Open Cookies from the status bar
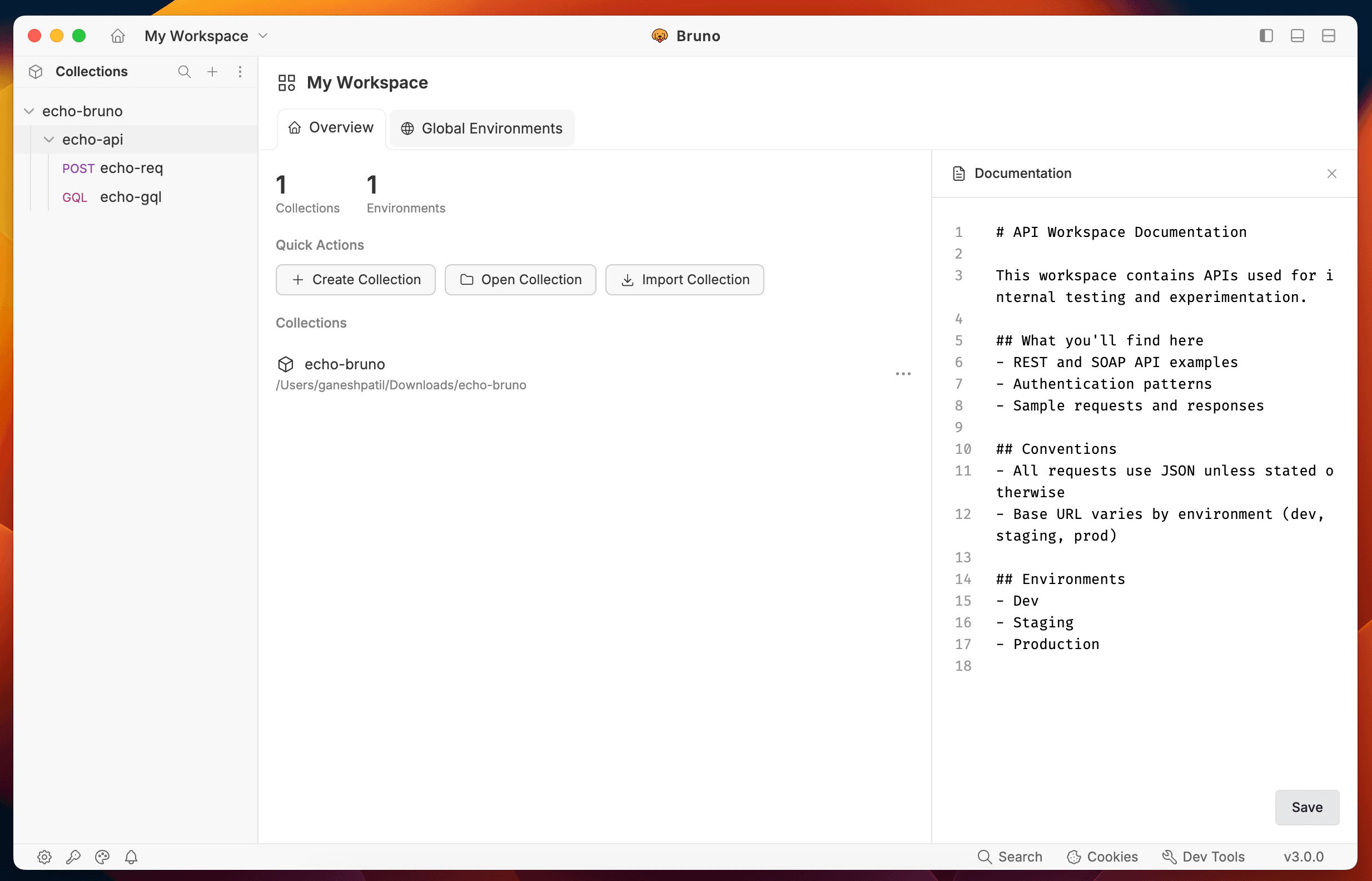1372x881 pixels. pos(1102,857)
